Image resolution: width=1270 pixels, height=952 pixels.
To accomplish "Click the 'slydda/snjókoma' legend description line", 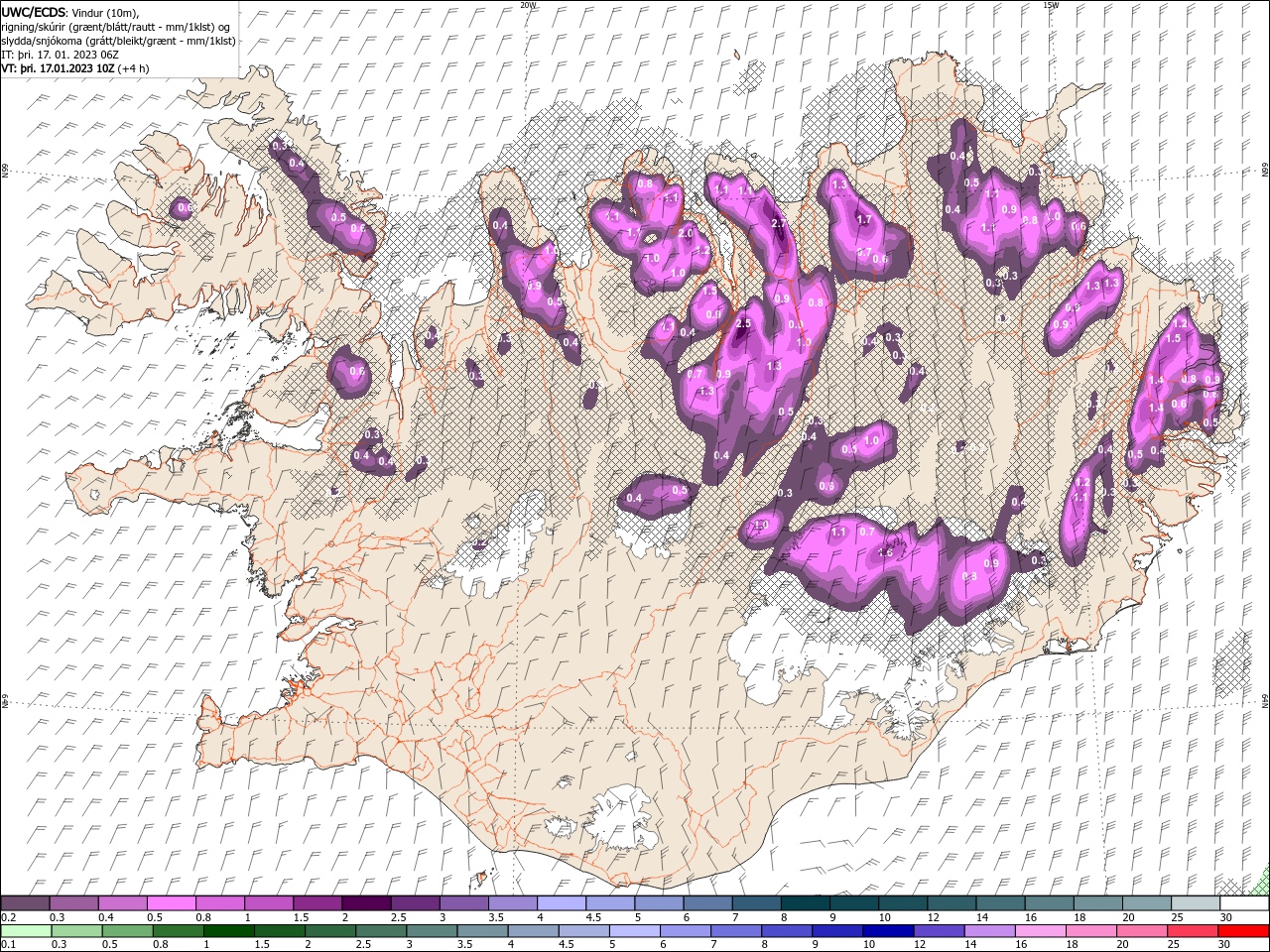I will 119,41.
